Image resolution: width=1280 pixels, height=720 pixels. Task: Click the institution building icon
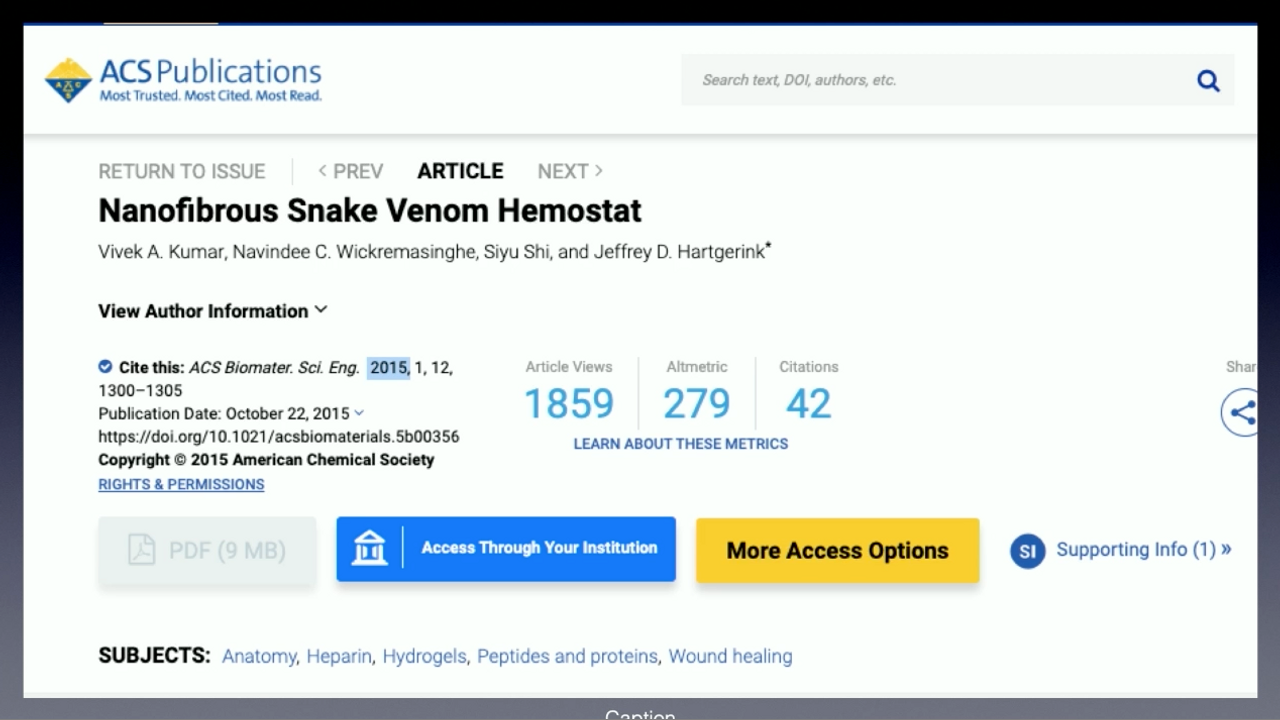[369, 549]
